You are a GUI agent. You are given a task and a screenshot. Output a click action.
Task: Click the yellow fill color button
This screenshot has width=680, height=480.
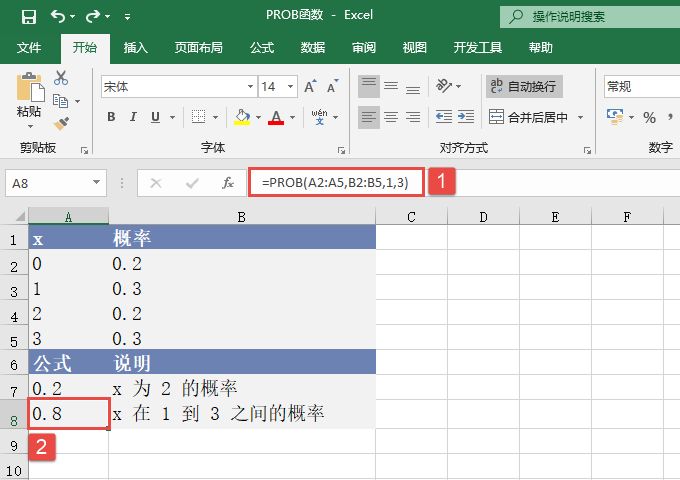[241, 117]
